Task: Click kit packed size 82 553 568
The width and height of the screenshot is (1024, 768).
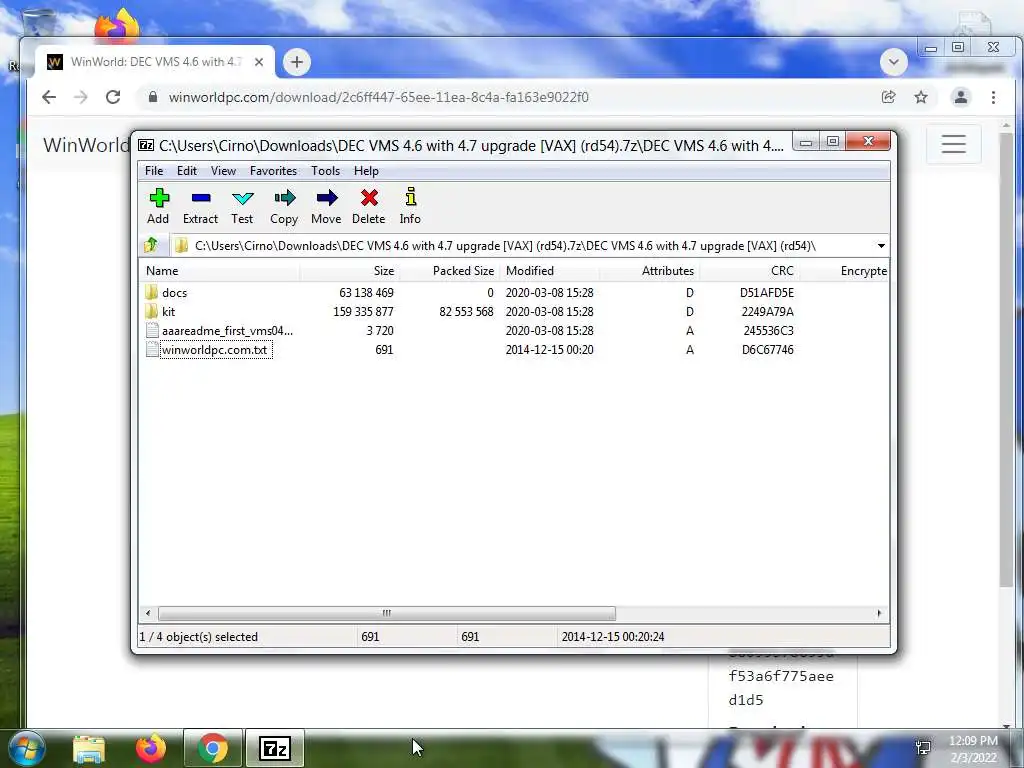Action: pos(466,312)
